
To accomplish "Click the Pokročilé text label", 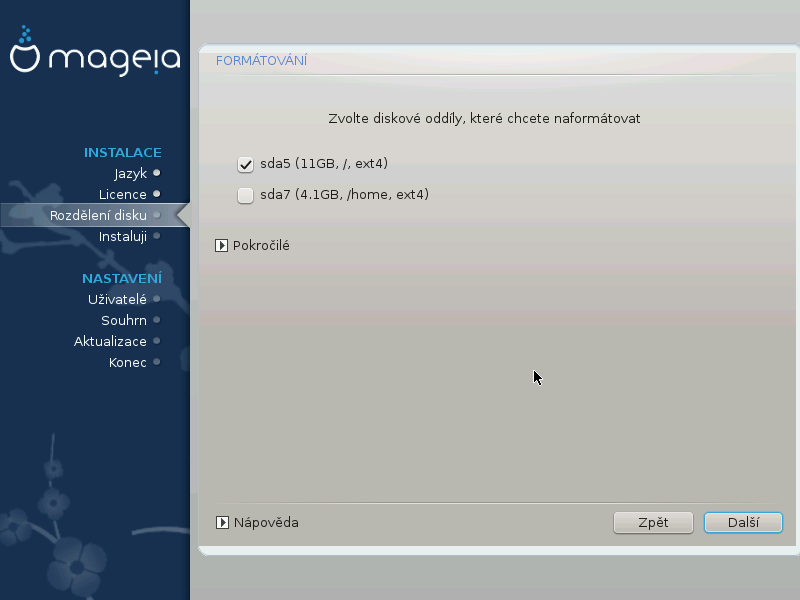I will (261, 245).
